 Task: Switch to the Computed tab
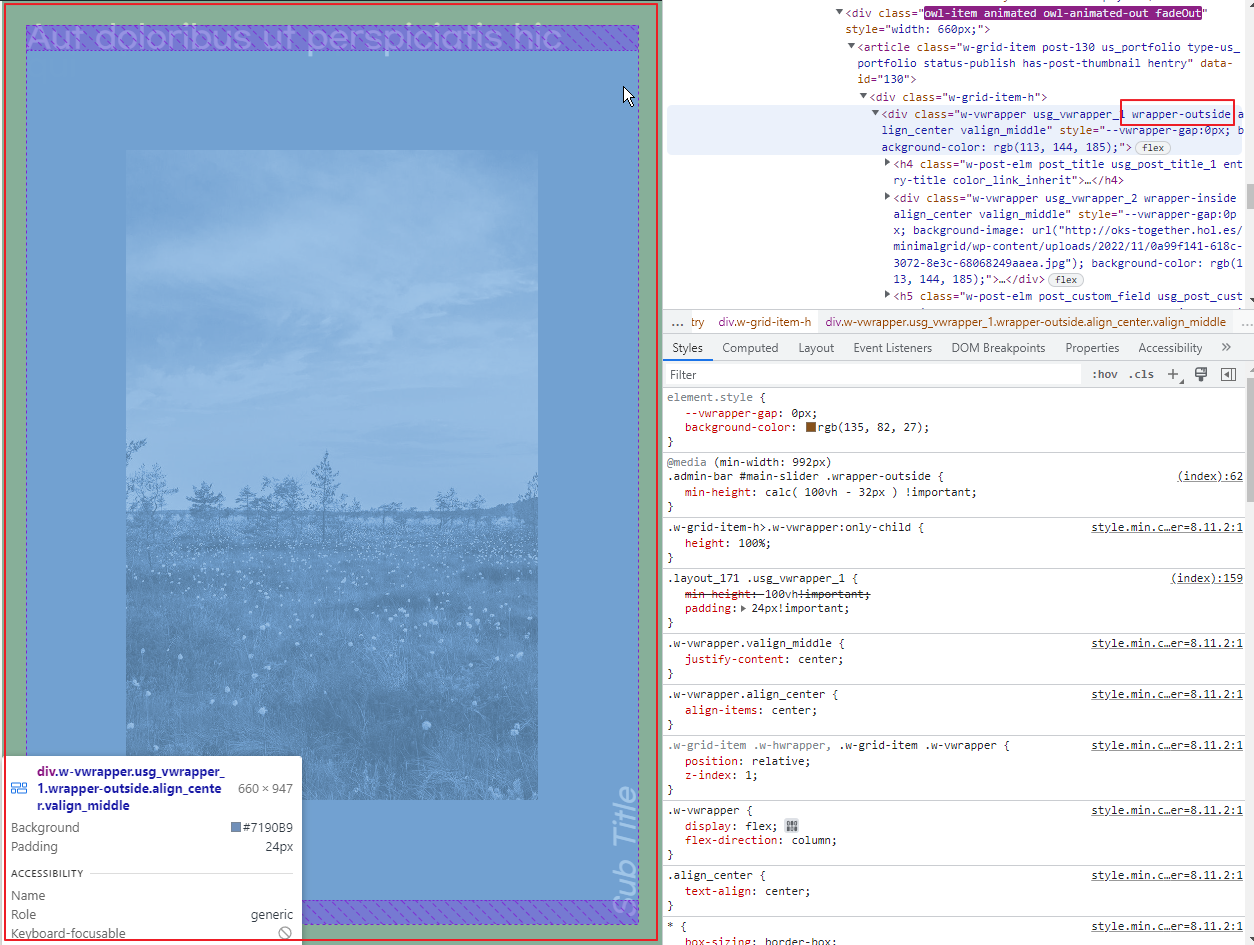tap(750, 348)
